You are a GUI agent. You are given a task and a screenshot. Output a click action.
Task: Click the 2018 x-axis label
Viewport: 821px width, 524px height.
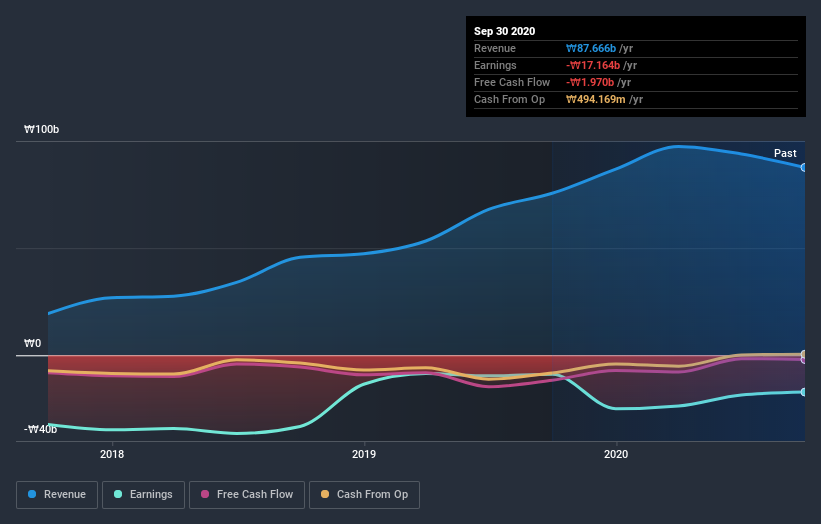tap(112, 454)
